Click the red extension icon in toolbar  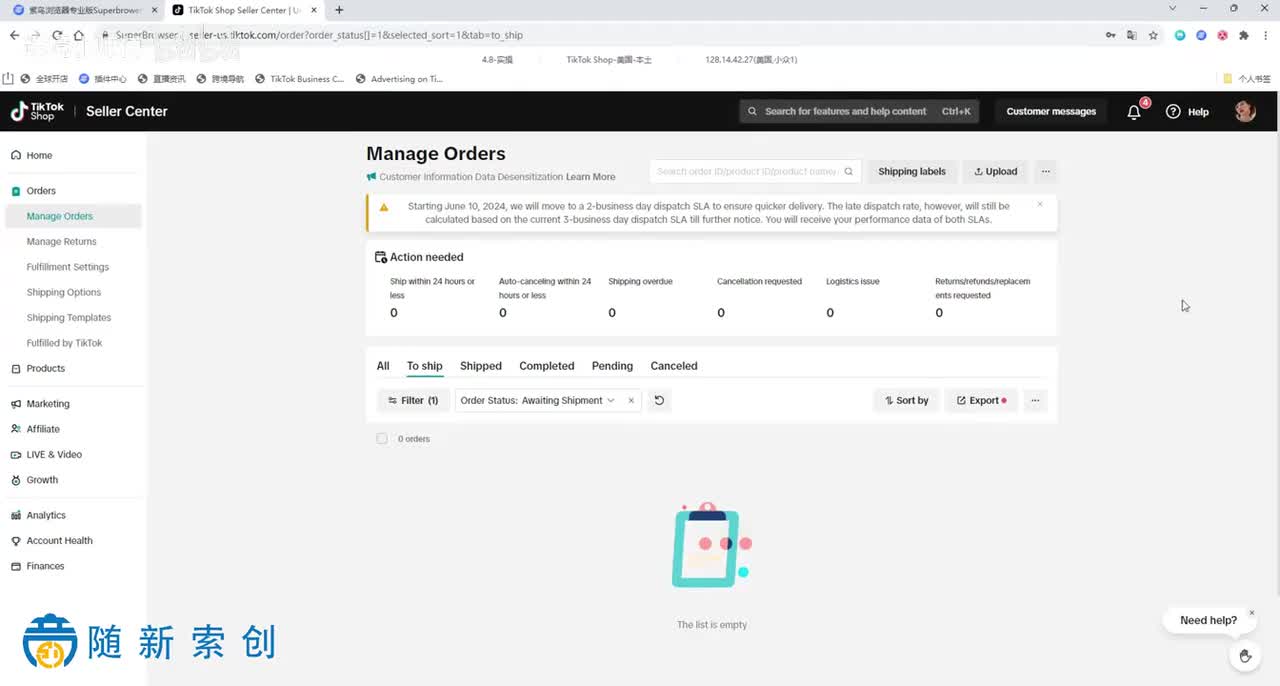point(1222,35)
